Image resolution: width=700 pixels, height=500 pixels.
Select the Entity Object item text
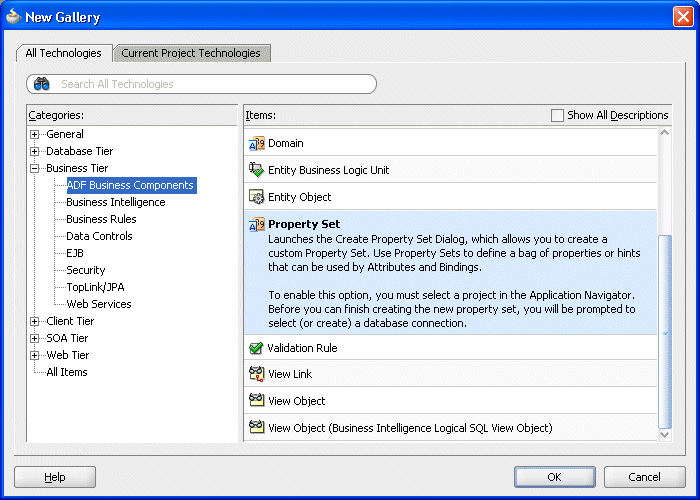click(300, 197)
